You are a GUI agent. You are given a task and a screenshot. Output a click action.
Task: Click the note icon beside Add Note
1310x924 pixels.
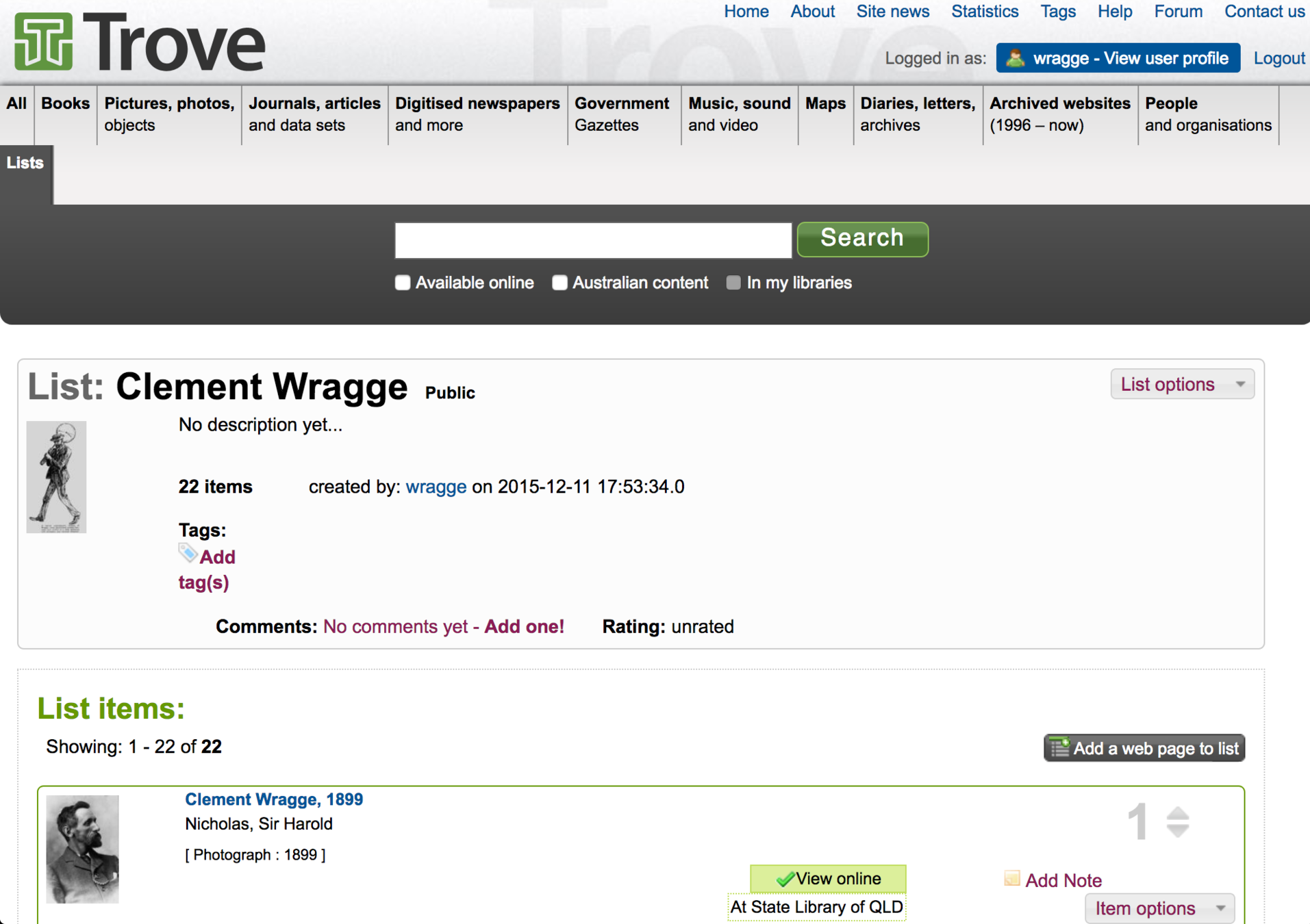1011,879
